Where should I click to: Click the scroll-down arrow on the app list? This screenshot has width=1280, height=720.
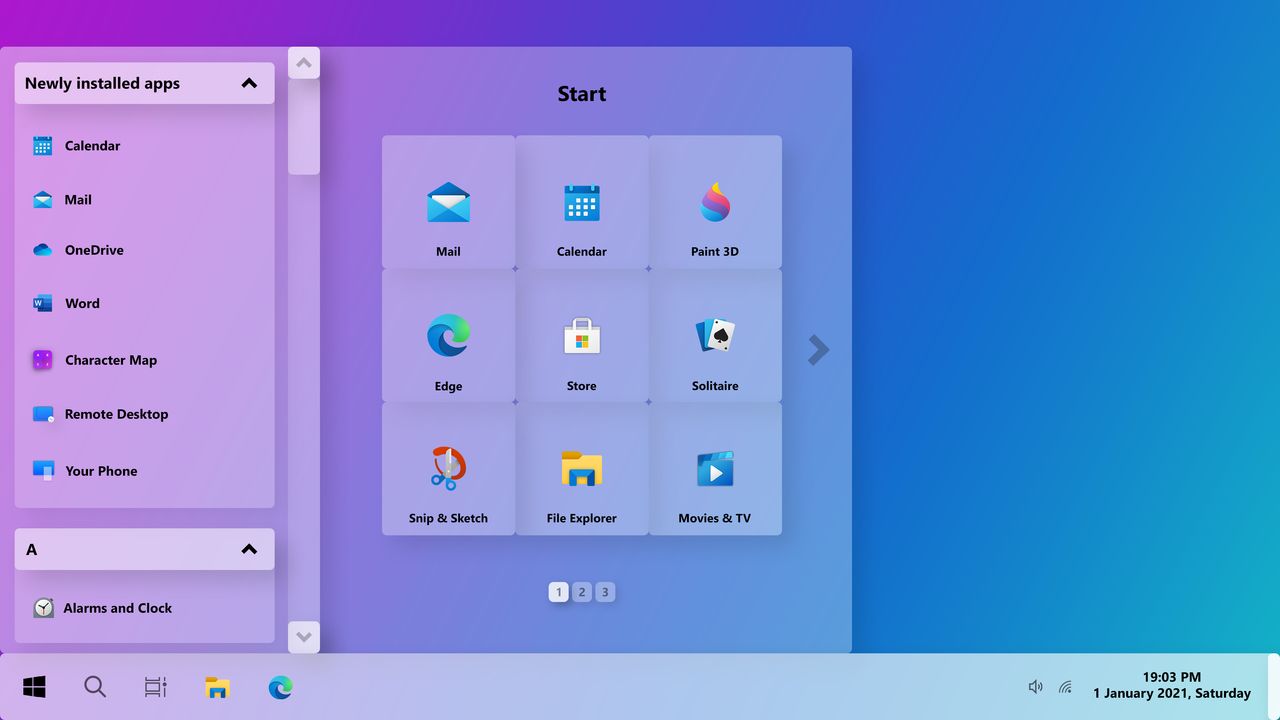303,636
